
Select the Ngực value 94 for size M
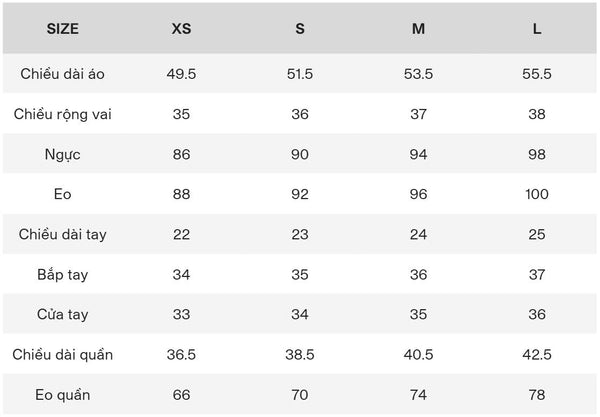418,154
